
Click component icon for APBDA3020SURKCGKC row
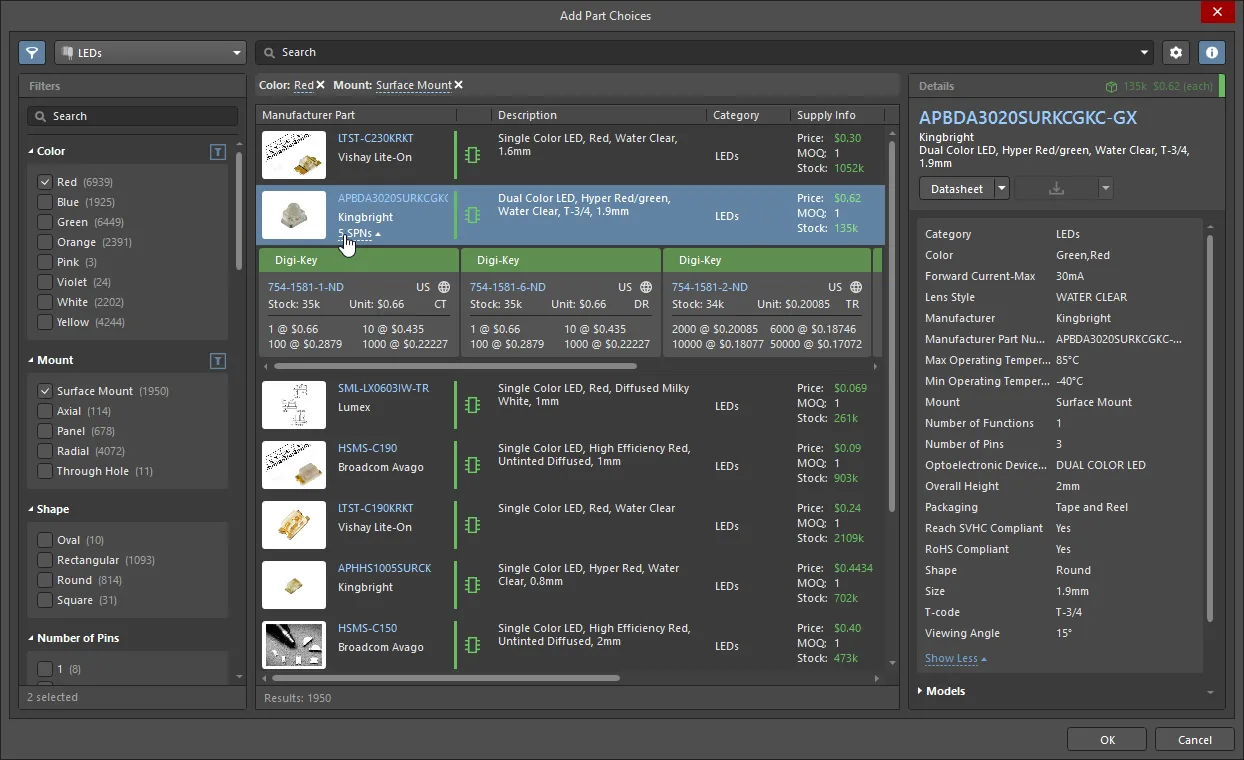473,216
